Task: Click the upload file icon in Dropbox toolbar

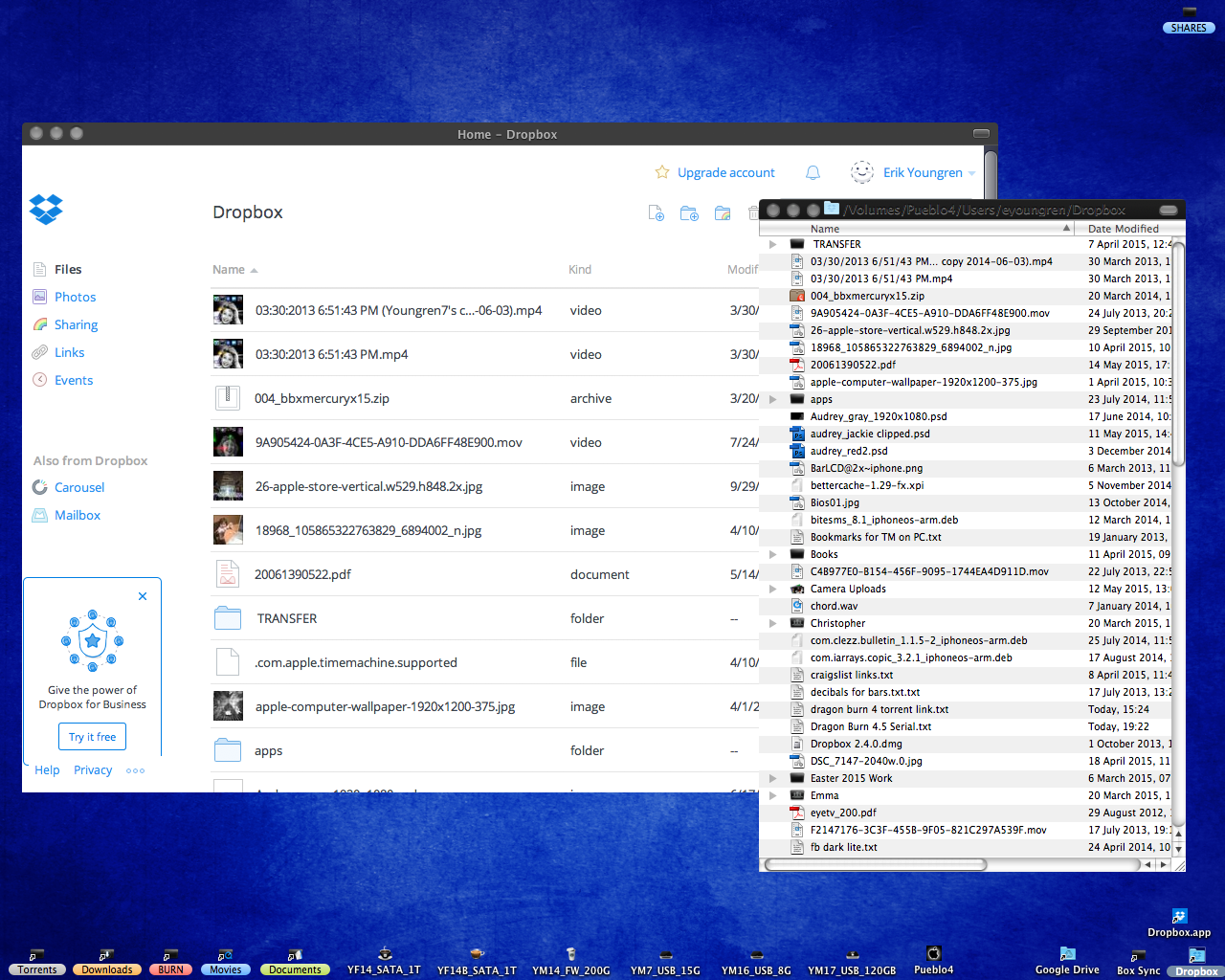Action: pos(656,212)
